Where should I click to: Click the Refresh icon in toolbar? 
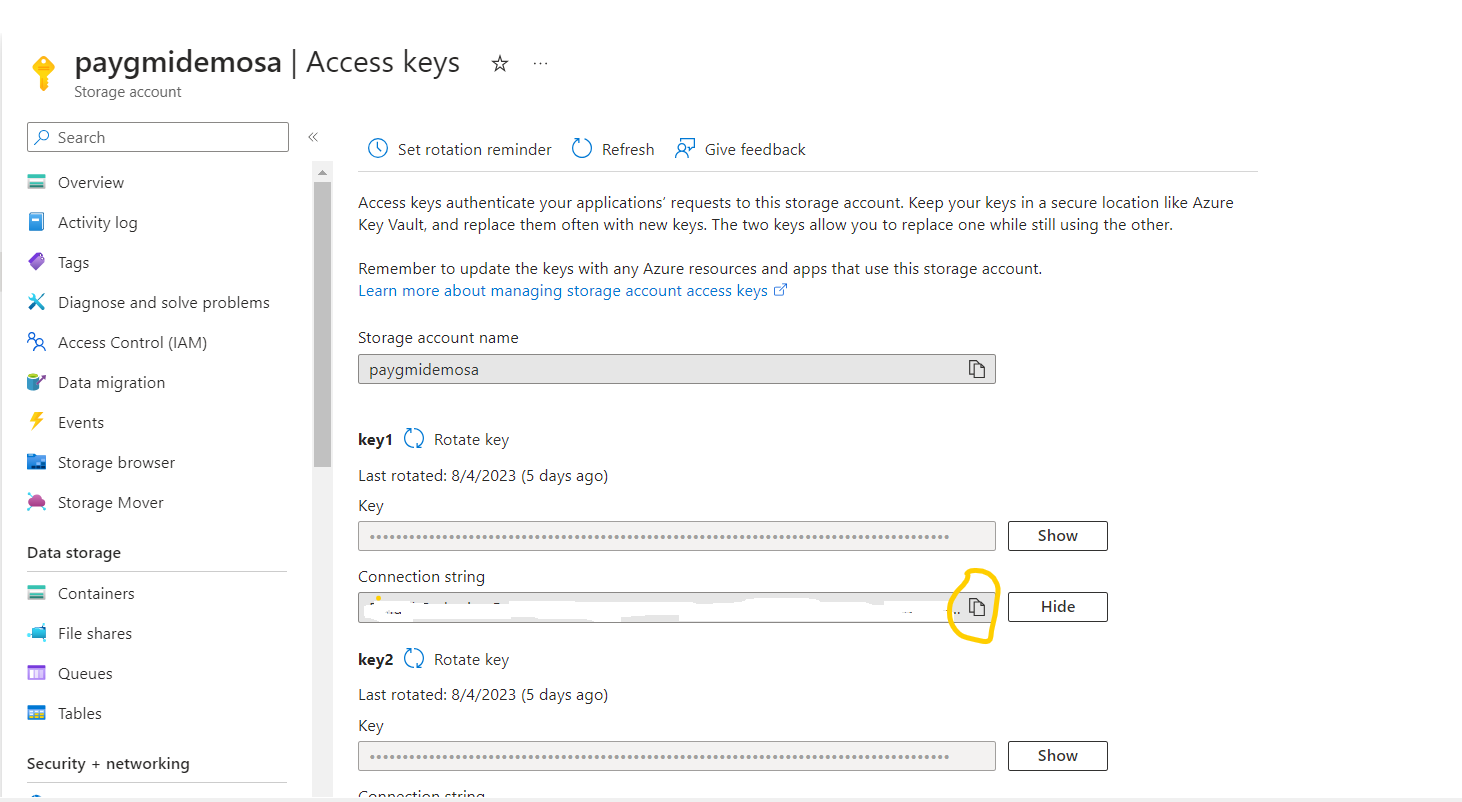click(582, 149)
